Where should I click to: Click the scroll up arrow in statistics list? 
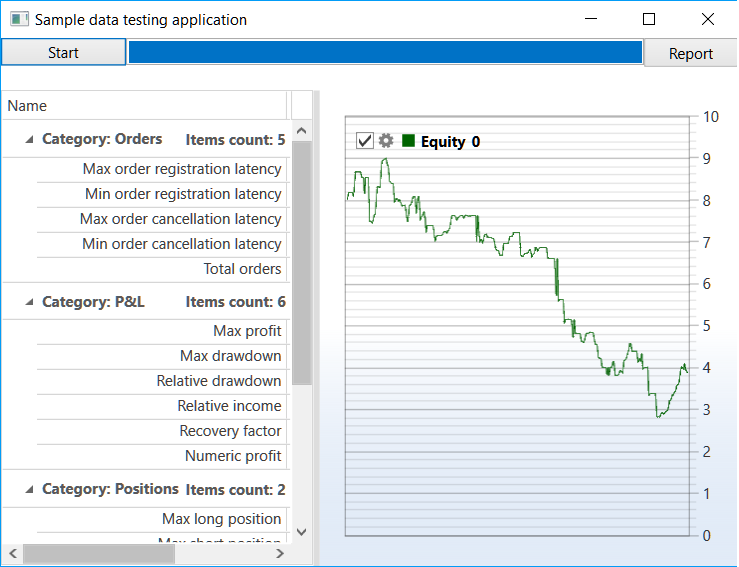(302, 131)
